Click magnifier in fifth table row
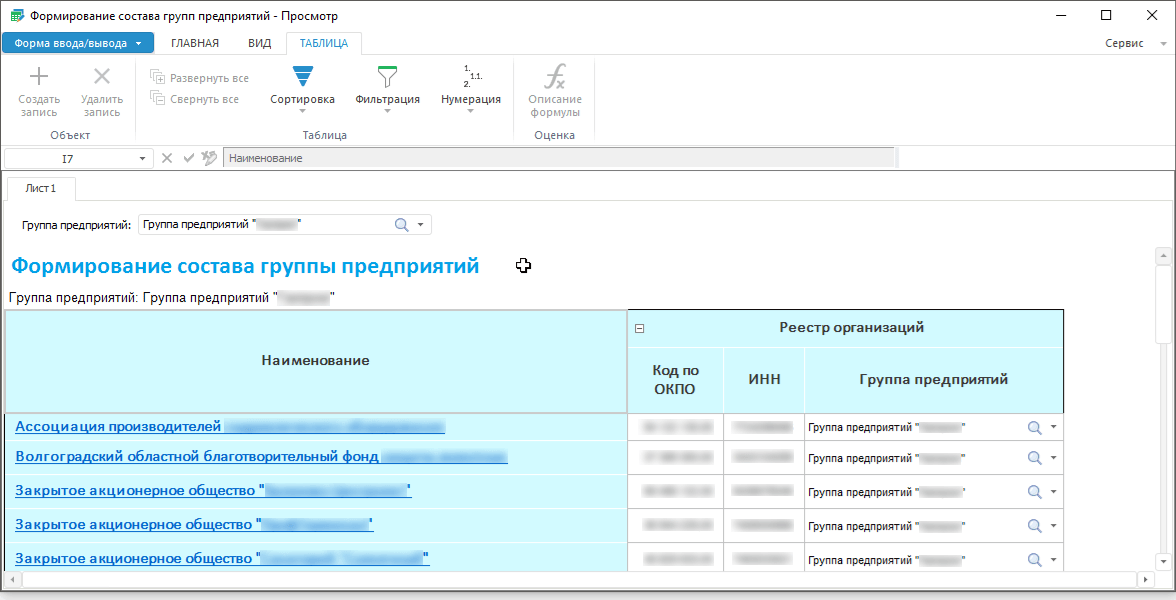The image size is (1176, 600). 1034,560
